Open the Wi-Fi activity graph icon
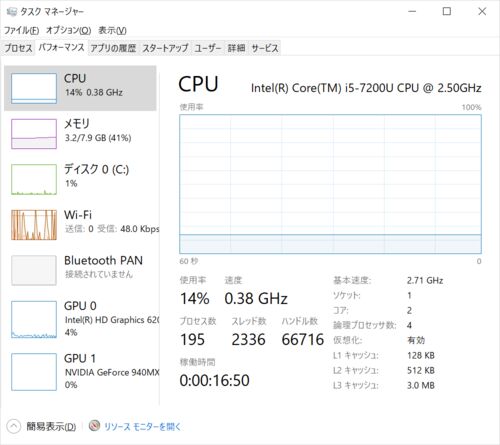 click(x=34, y=225)
